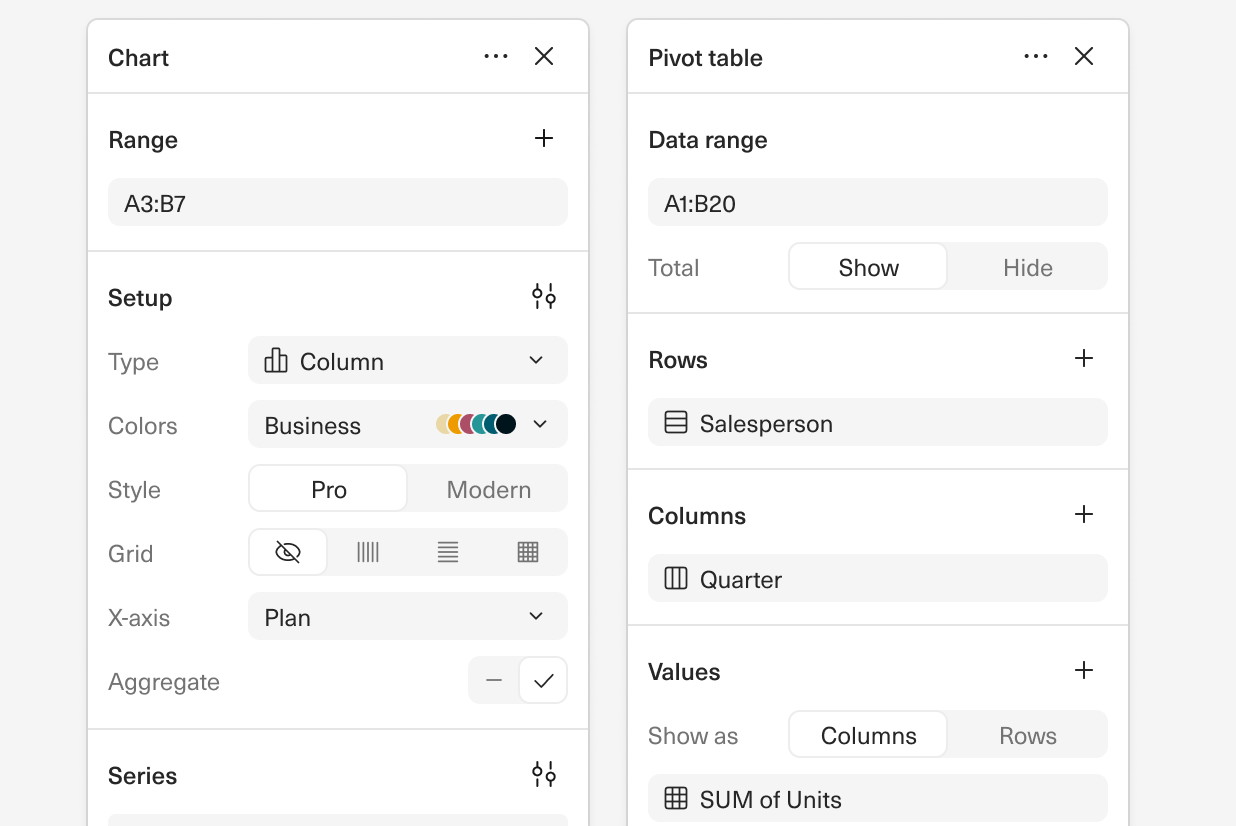1236x826 pixels.
Task: Select hidden grid option (crossed eye)
Action: [x=288, y=553]
